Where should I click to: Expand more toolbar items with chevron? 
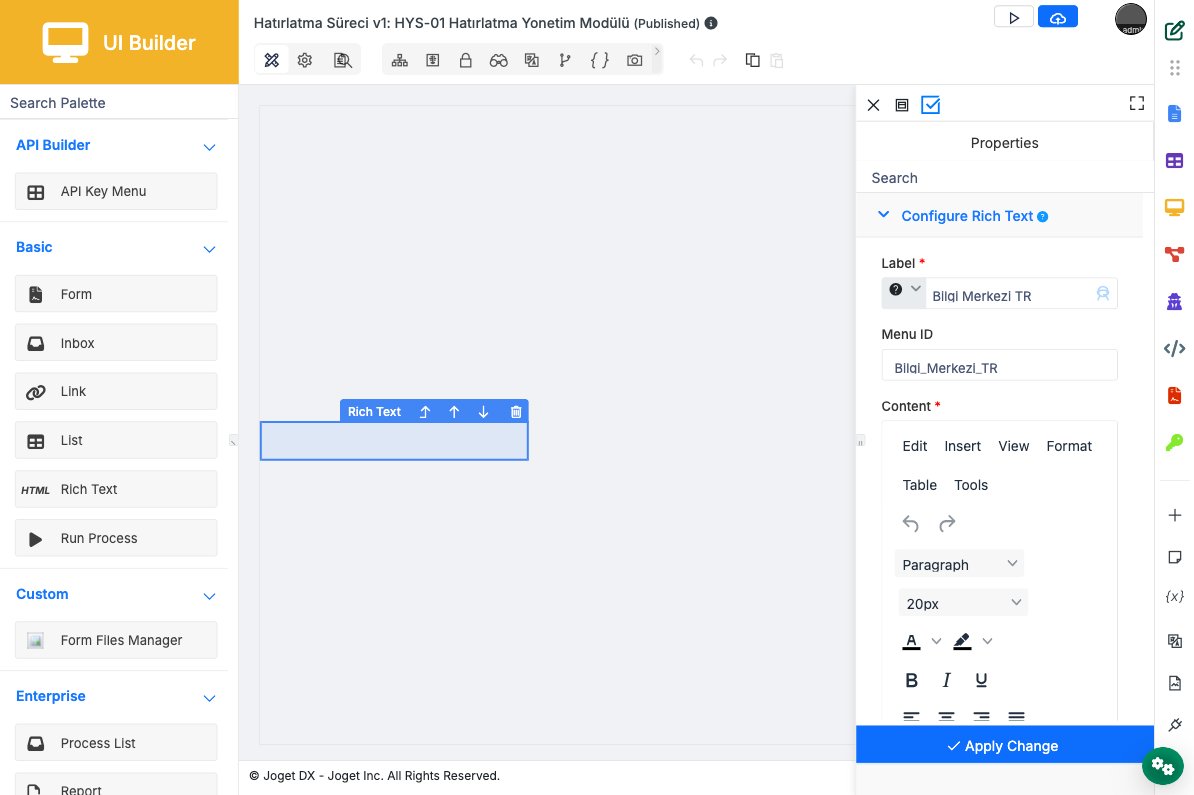[x=657, y=51]
